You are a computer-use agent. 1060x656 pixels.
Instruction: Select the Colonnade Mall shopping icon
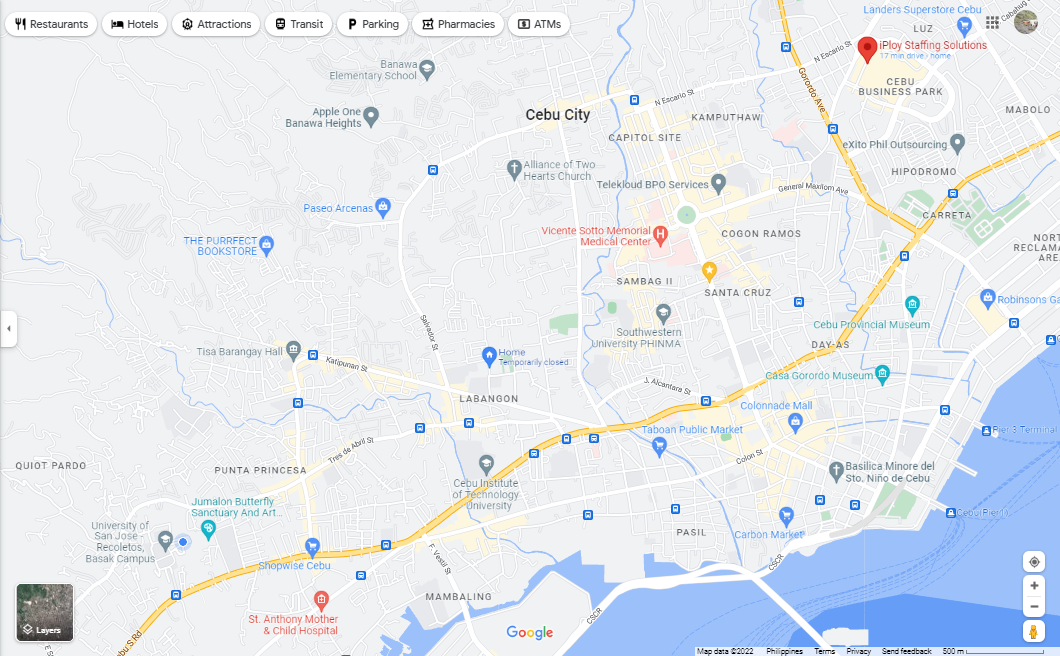pos(796,423)
